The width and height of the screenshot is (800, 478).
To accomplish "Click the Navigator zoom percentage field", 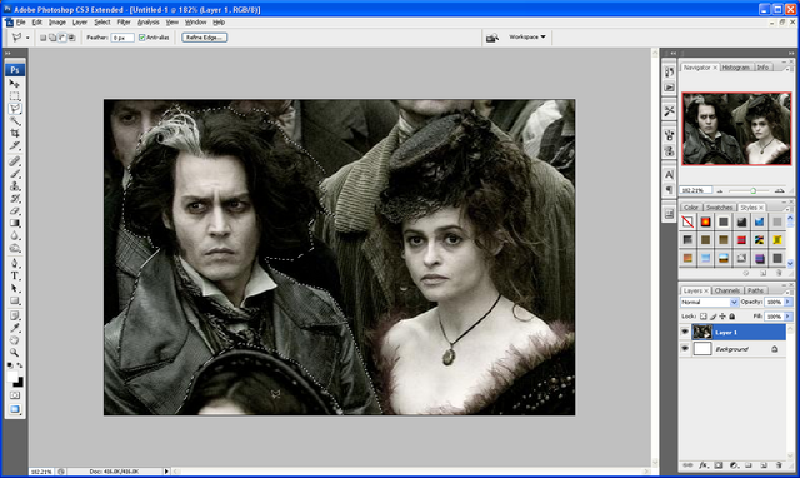I will click(696, 191).
